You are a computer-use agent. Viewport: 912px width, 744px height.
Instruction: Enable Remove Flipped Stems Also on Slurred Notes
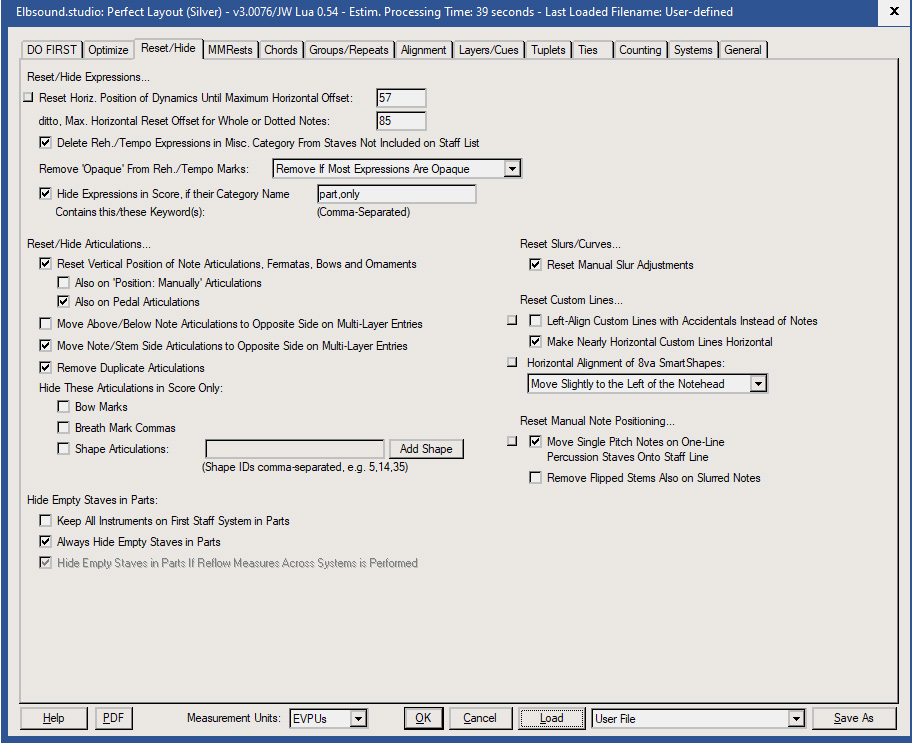535,477
